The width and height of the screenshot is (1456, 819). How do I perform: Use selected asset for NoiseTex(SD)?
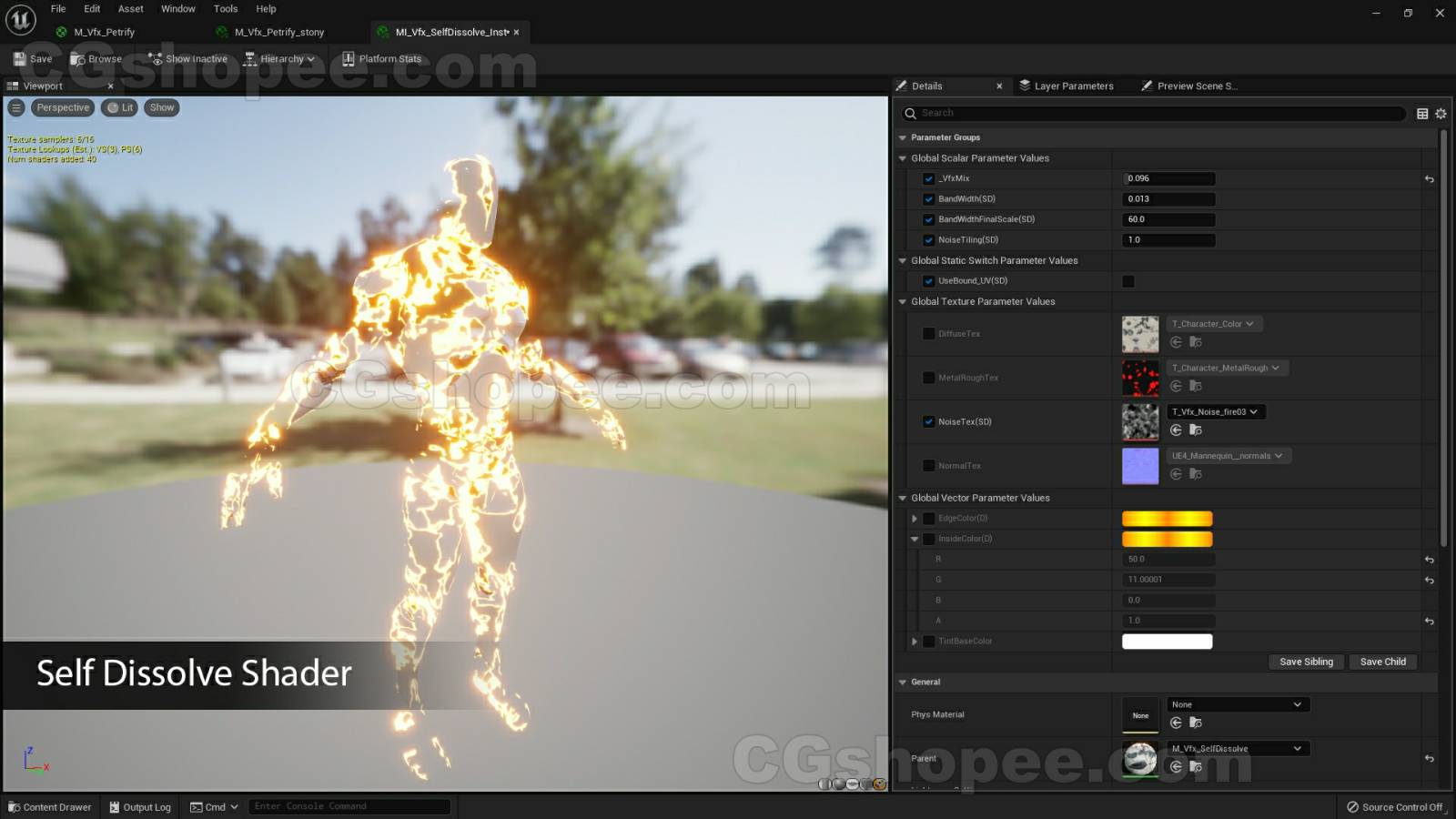pos(1176,430)
